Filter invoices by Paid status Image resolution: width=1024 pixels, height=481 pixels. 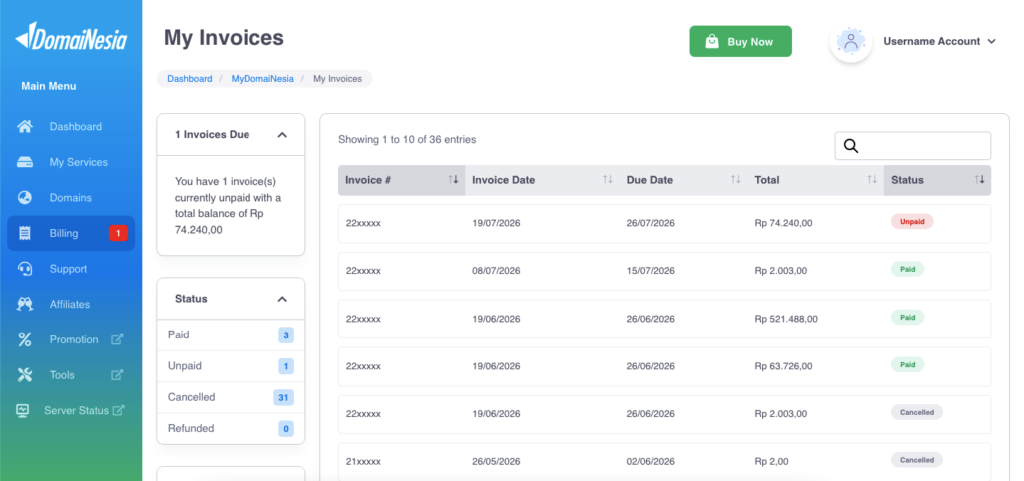click(x=231, y=335)
